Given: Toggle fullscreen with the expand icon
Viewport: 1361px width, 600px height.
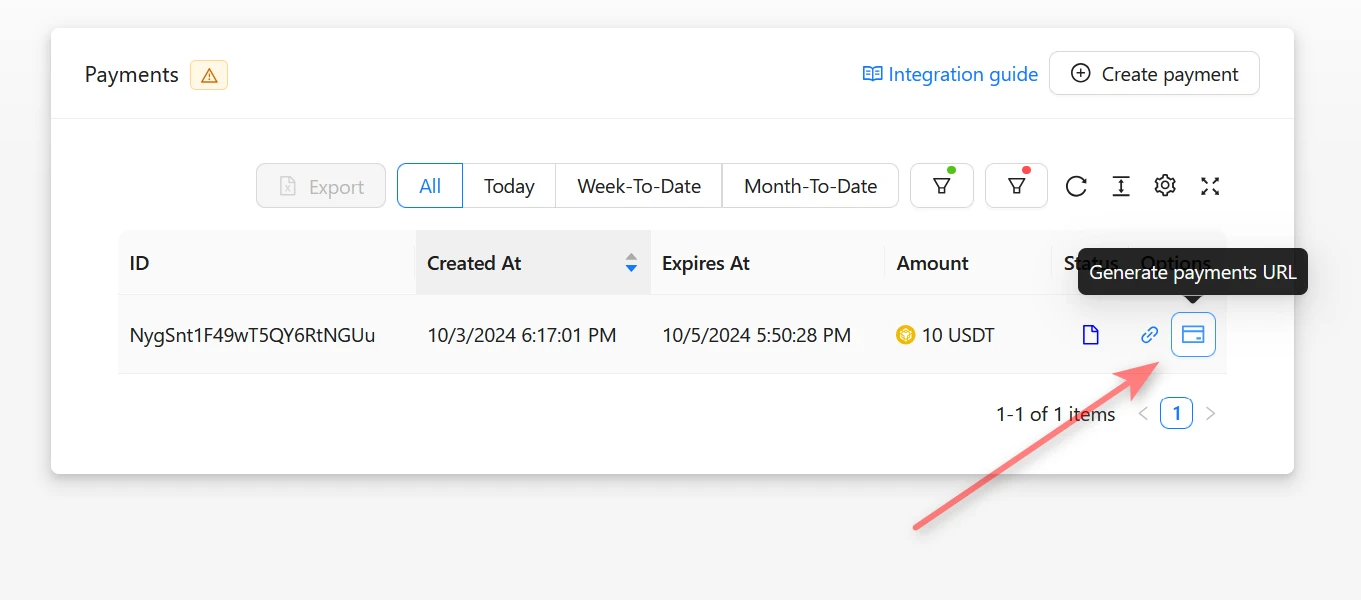Looking at the screenshot, I should pos(1210,186).
